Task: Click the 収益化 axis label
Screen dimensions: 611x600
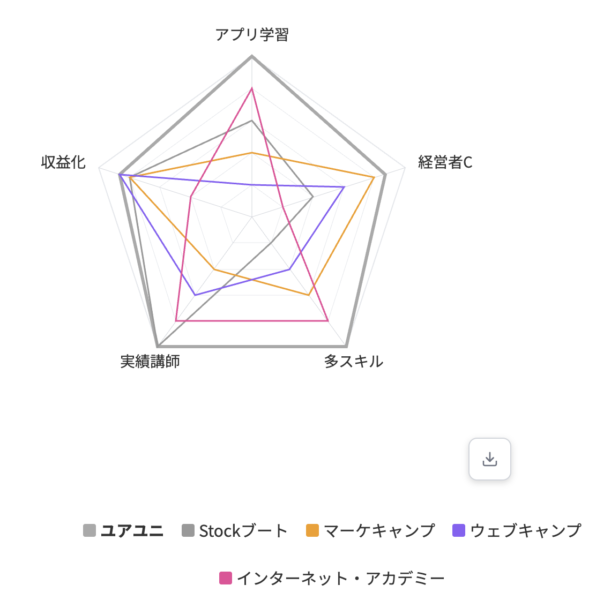Action: click(63, 162)
